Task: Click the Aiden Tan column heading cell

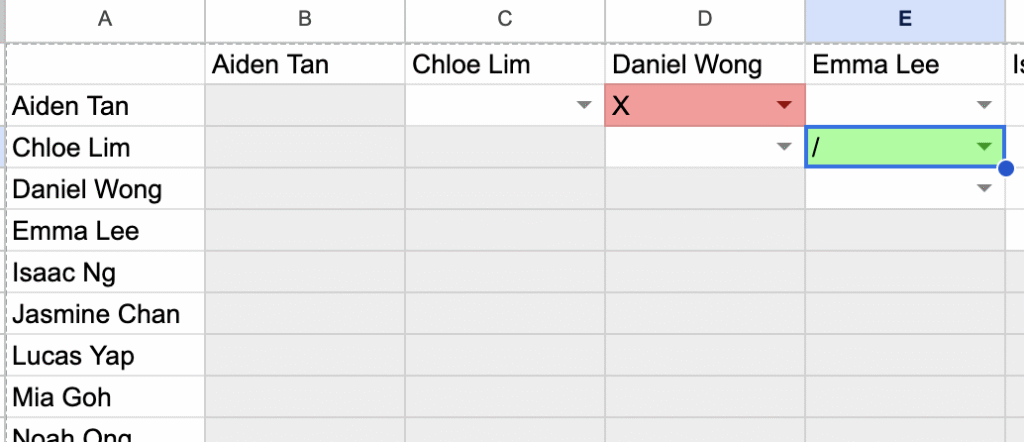Action: click(304, 65)
